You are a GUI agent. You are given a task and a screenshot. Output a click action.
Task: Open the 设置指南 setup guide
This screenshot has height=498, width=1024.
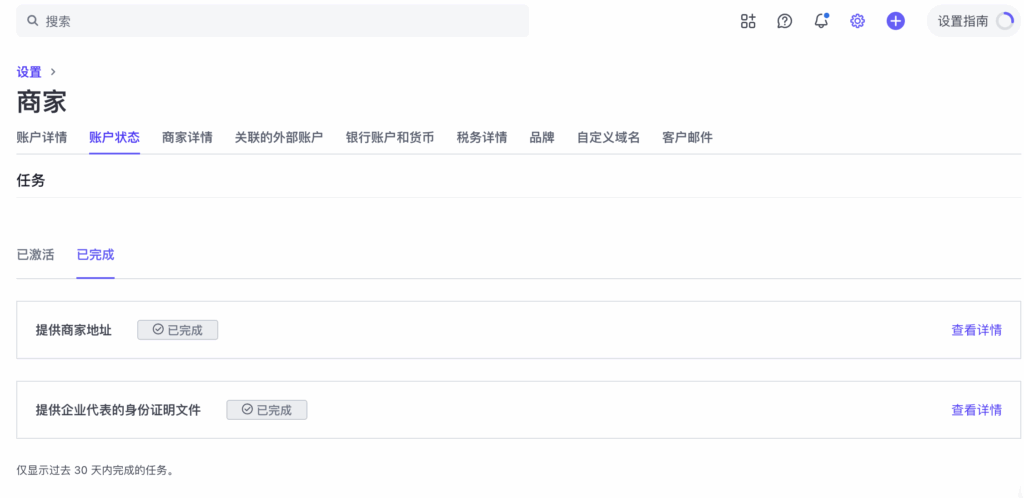[962, 21]
